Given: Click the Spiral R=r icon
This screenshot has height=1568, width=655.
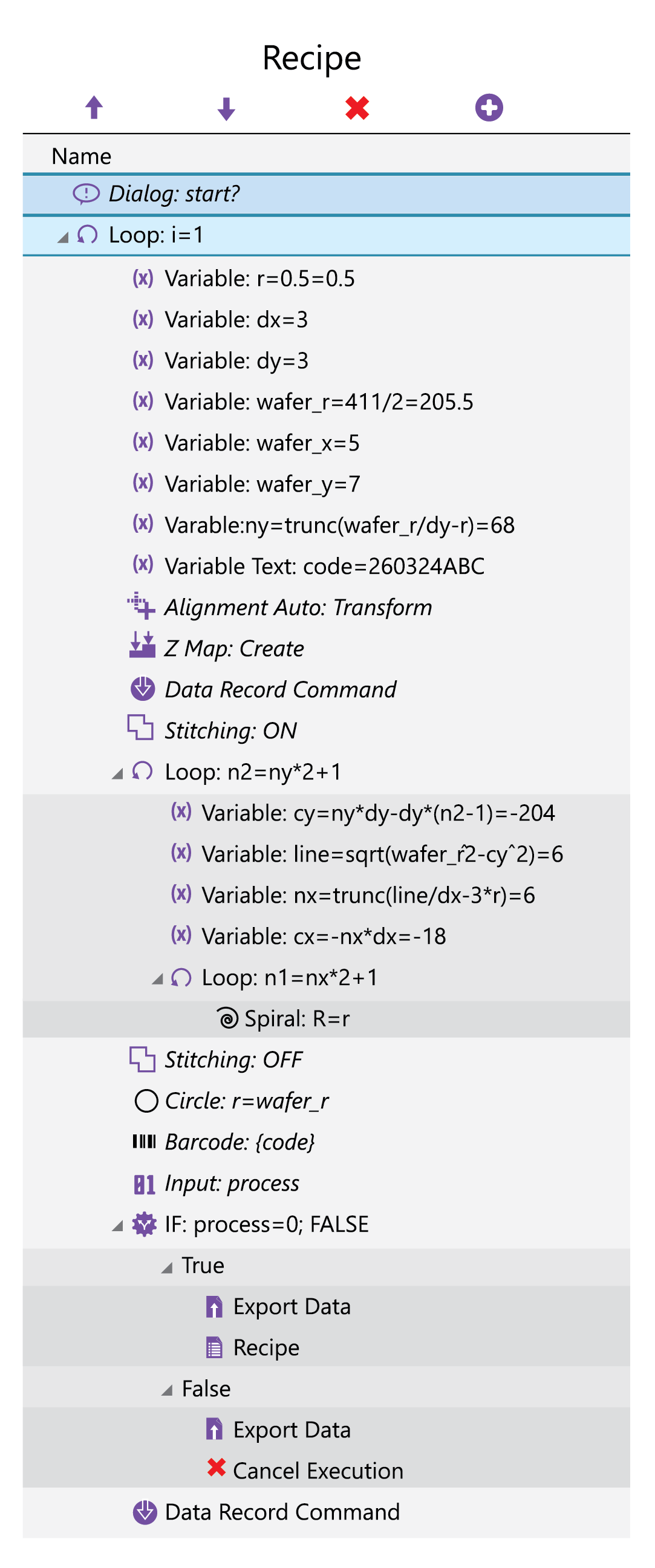Looking at the screenshot, I should [227, 1018].
